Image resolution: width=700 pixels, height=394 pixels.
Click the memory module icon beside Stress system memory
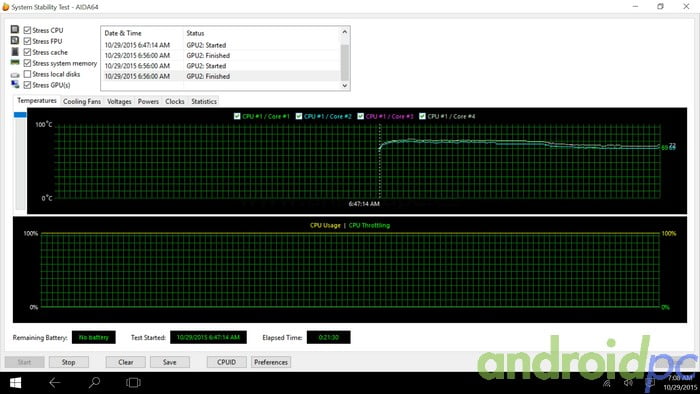[x=15, y=62]
